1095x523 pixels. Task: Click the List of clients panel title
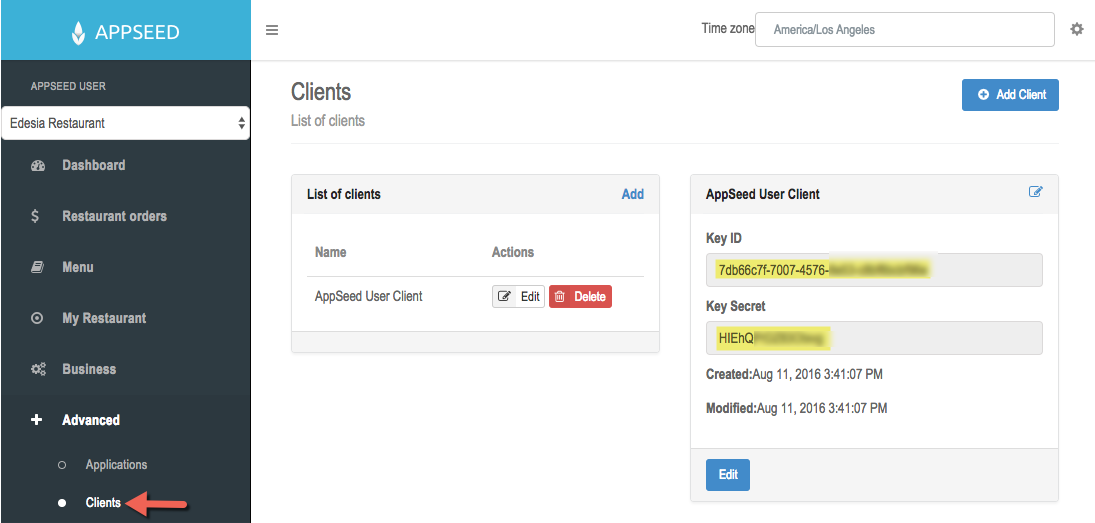point(344,194)
